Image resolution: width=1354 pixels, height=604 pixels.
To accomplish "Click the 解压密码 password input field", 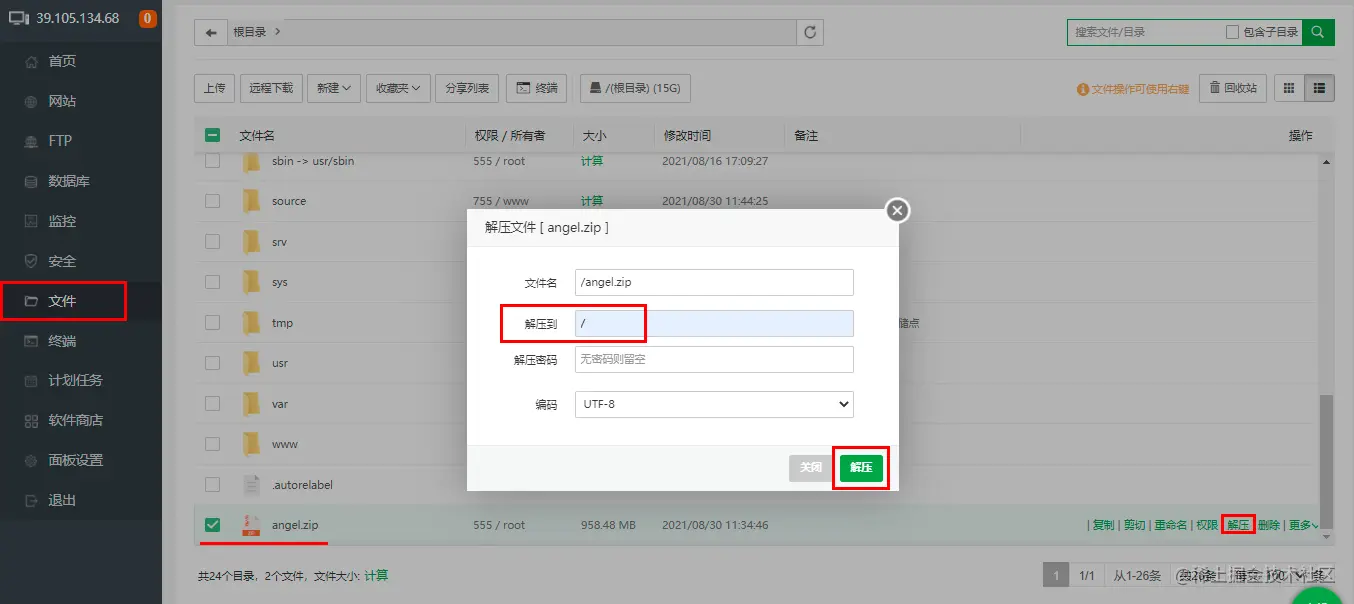I will point(713,359).
